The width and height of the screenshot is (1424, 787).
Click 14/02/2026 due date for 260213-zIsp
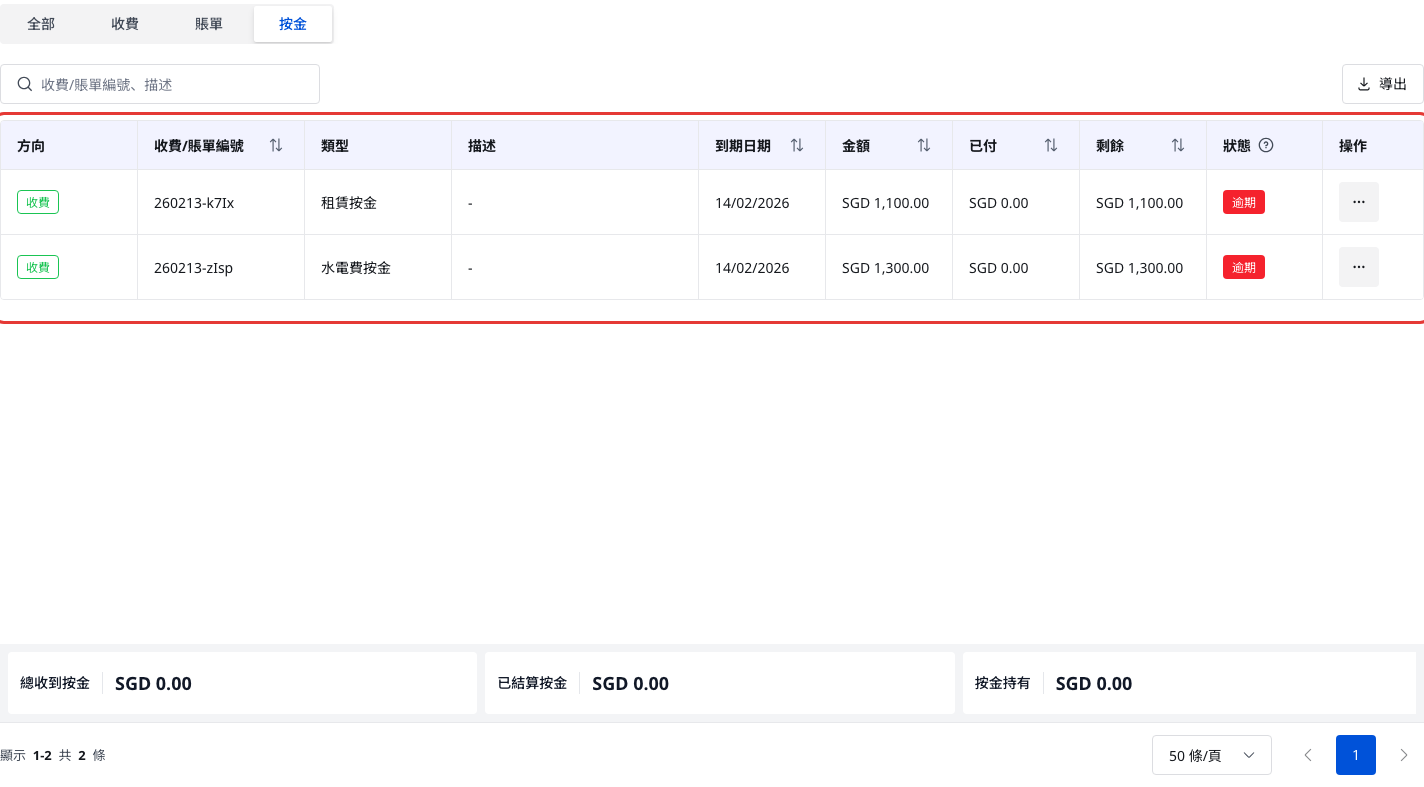pos(752,268)
